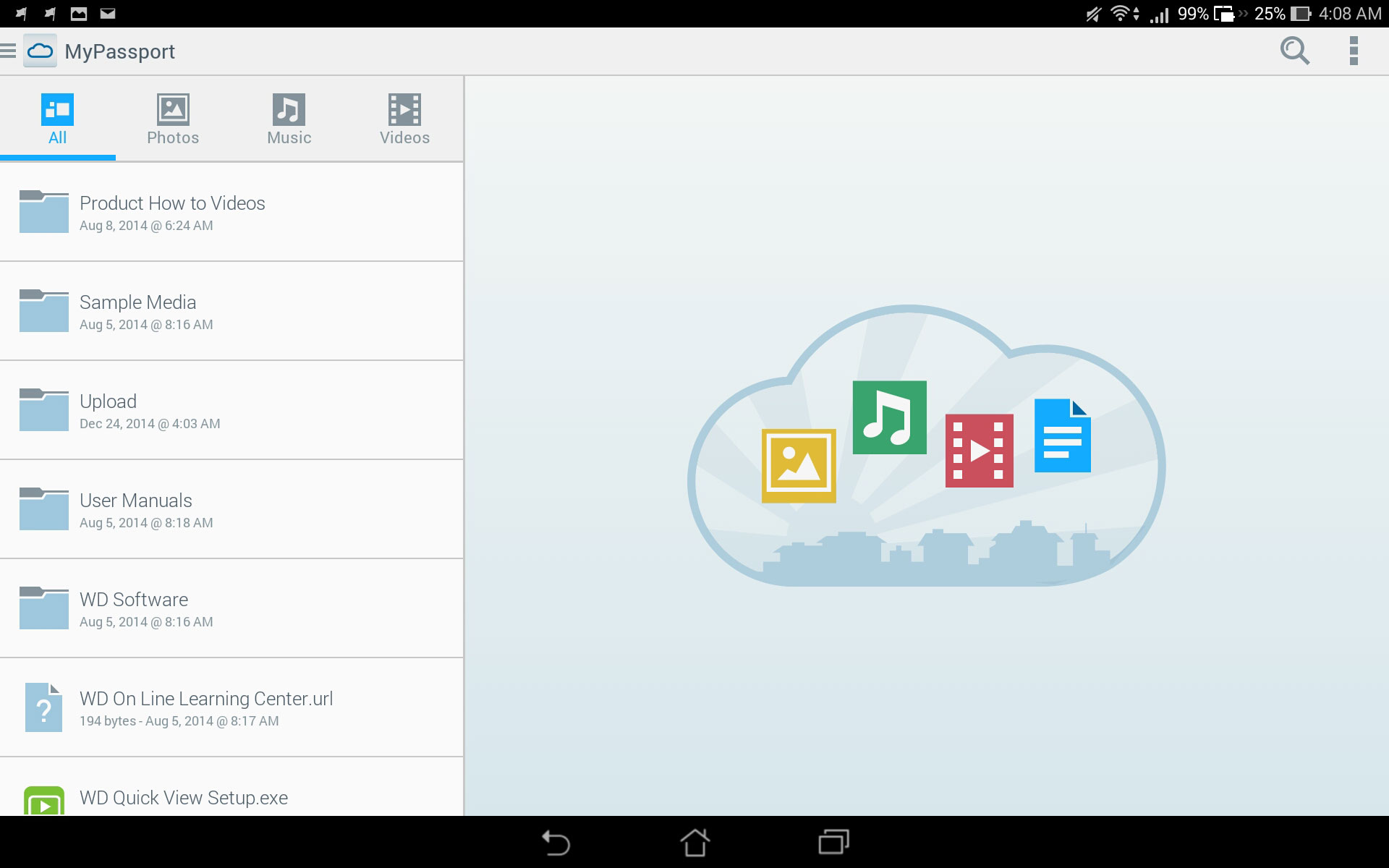Tap the green music note icon in cloud
This screenshot has width=1389, height=868.
pos(889,417)
